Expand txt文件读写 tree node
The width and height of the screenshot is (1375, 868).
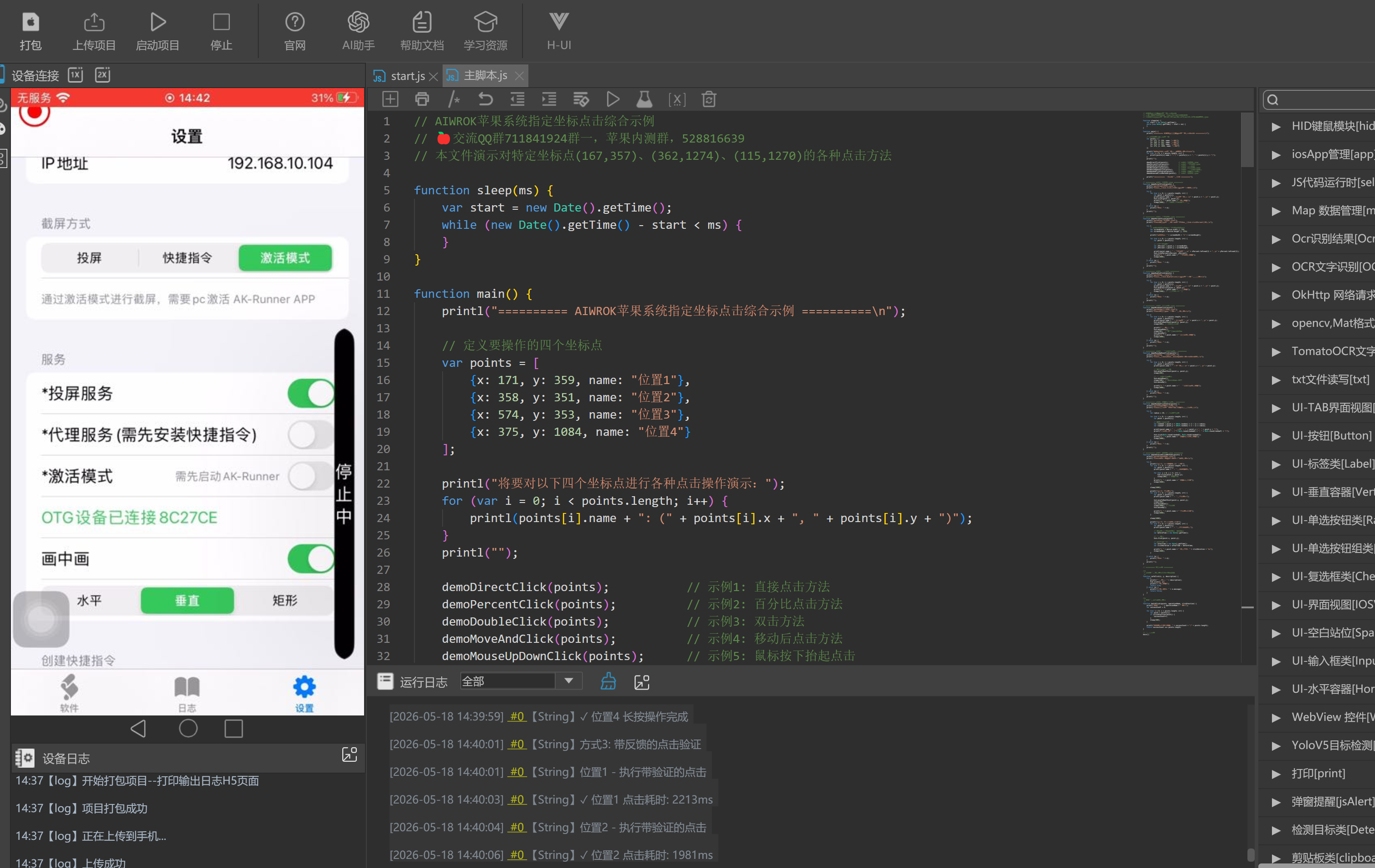pyautogui.click(x=1276, y=380)
